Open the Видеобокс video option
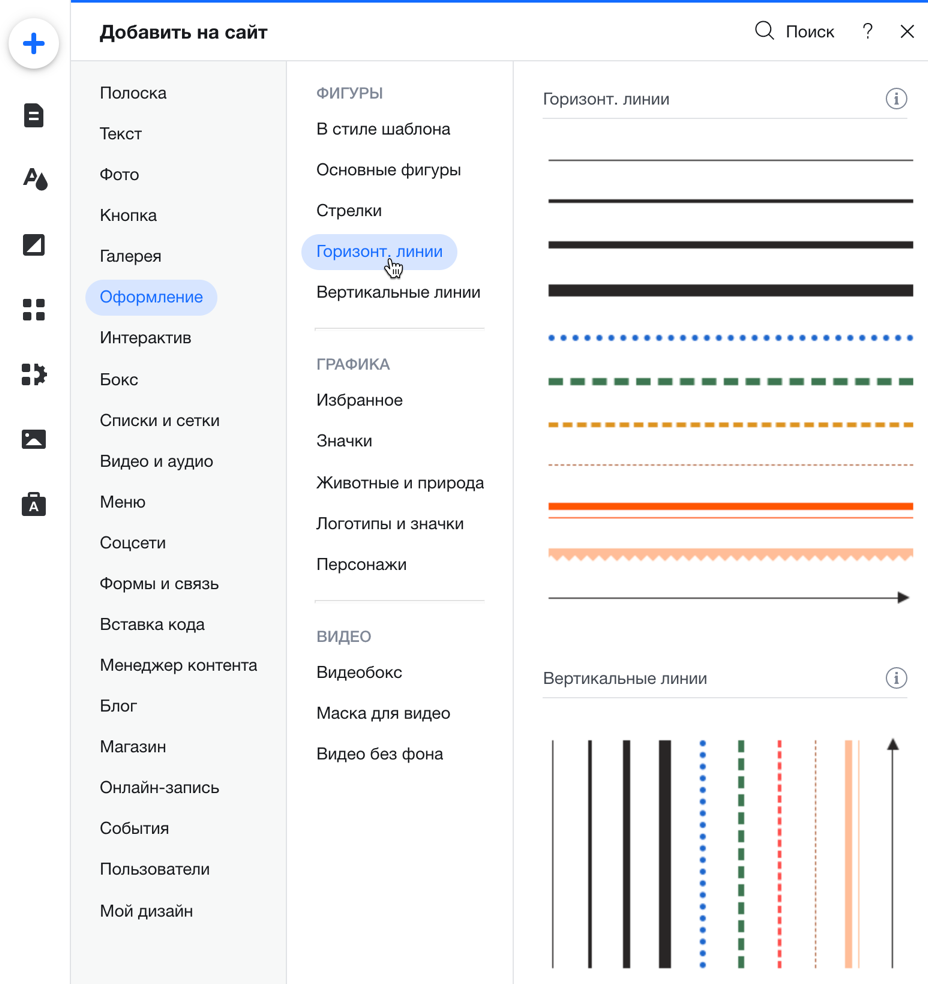 [x=359, y=673]
